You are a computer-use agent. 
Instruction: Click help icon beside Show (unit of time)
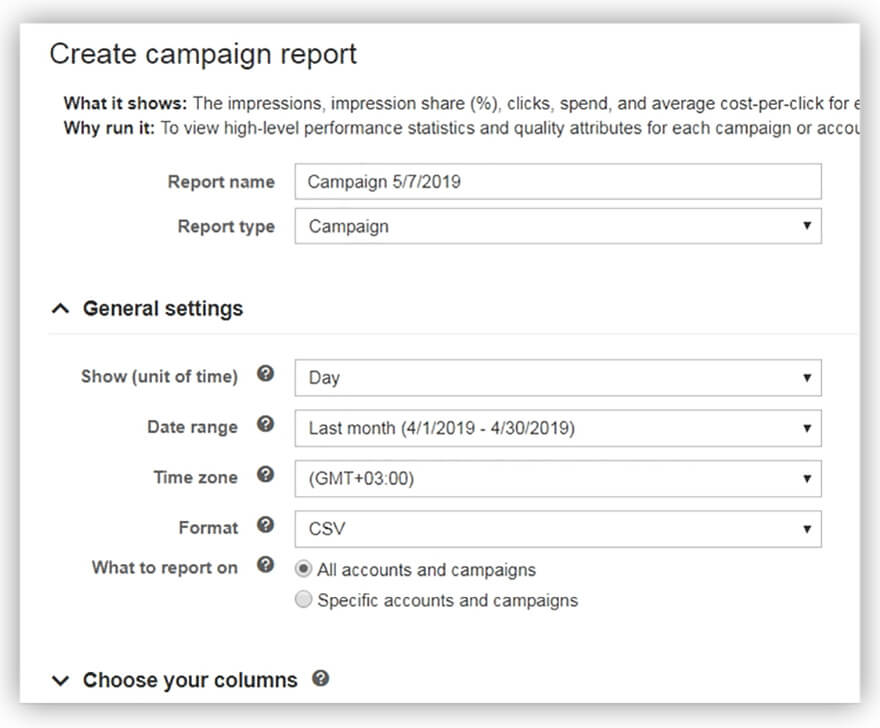click(265, 374)
